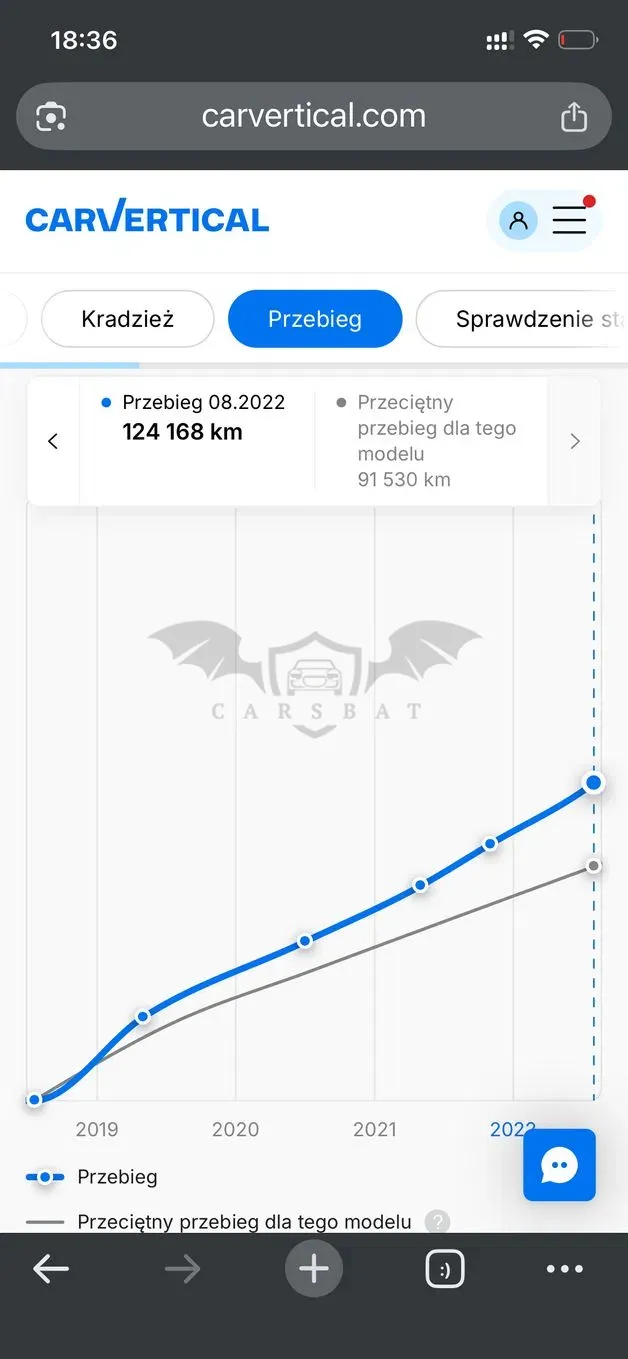
Task: Open the user profile icon
Action: (518, 220)
